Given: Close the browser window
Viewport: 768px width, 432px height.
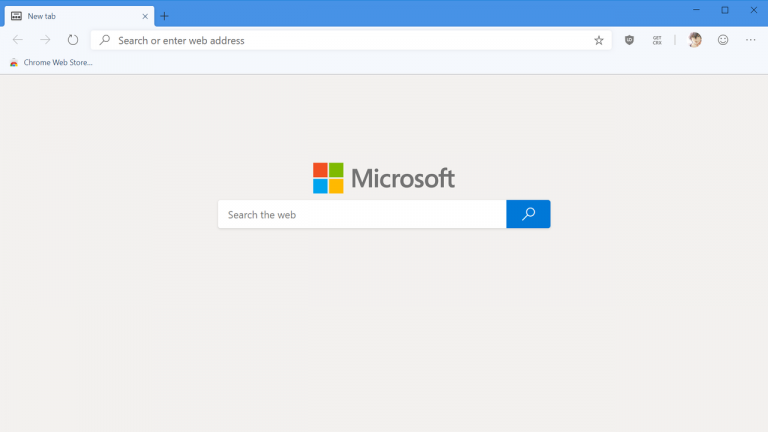Looking at the screenshot, I should 753,10.
